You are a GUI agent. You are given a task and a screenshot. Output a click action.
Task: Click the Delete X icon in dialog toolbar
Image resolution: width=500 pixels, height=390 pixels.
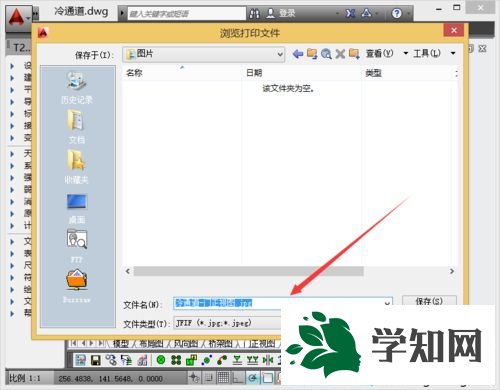(x=340, y=54)
